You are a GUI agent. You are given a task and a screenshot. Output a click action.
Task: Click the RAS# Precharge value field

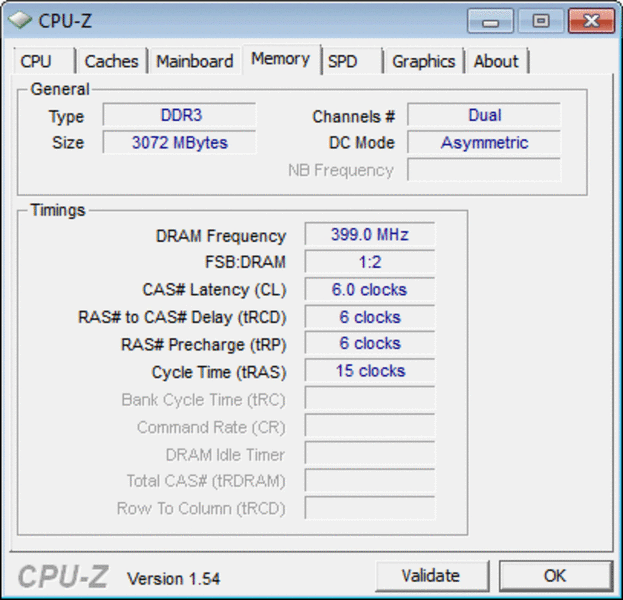tap(370, 343)
